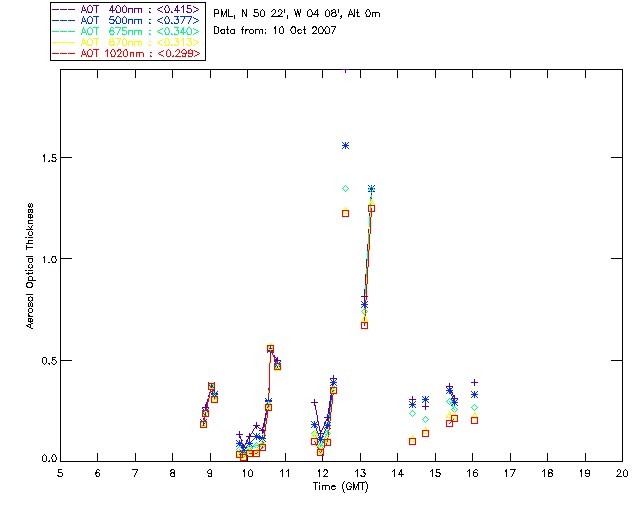Click the PML location header text

click(297, 14)
